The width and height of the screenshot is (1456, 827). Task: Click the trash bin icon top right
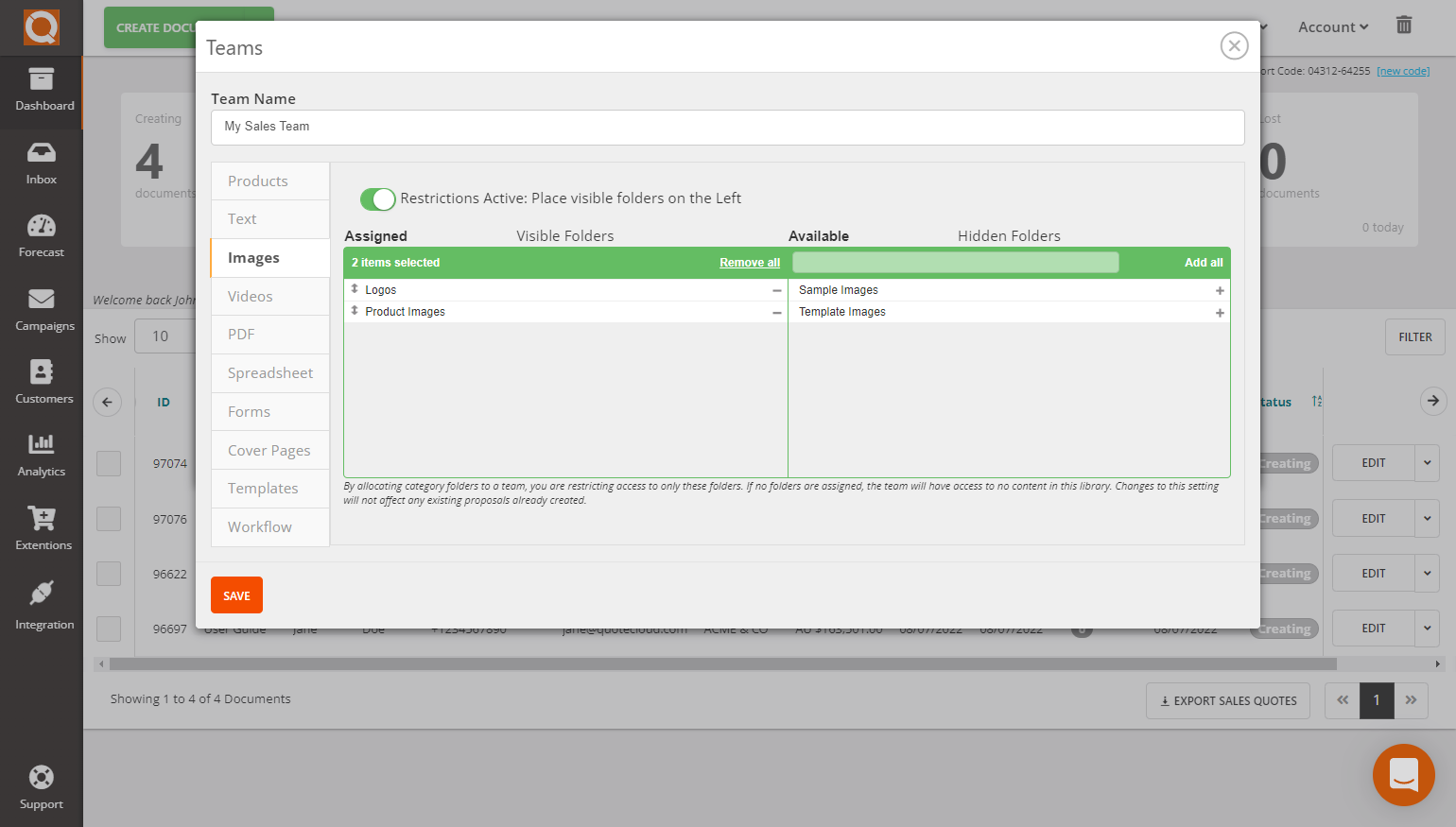pyautogui.click(x=1403, y=26)
